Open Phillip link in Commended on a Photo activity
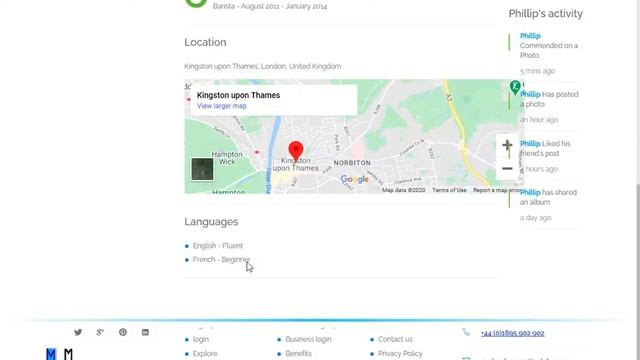640x360 pixels. pos(530,36)
